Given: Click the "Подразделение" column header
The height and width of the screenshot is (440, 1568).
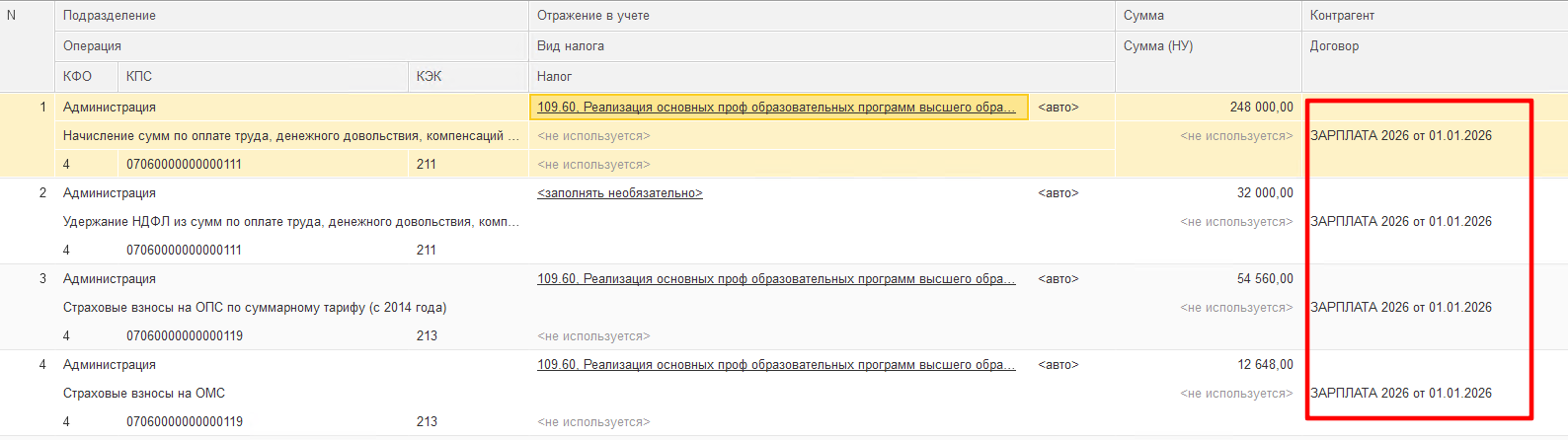Looking at the screenshot, I should [110, 16].
